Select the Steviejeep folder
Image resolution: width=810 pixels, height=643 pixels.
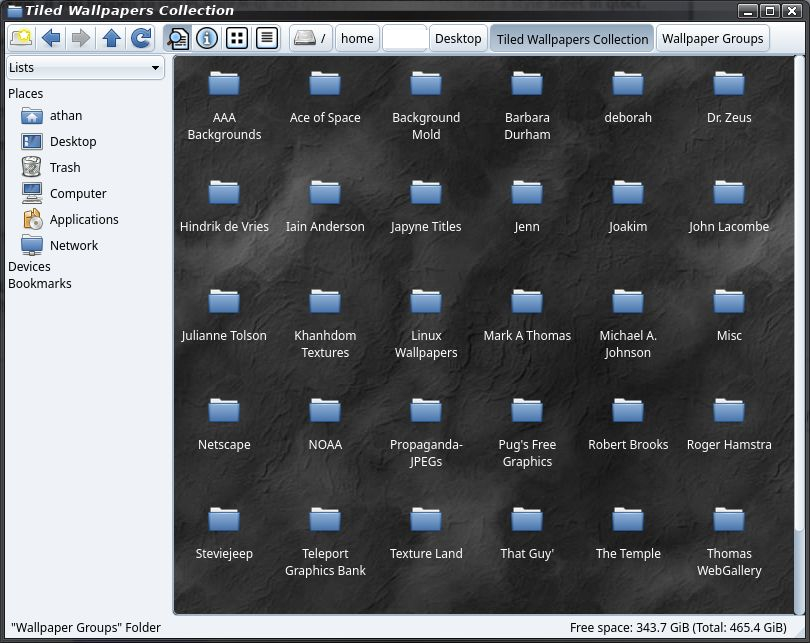[224, 532]
